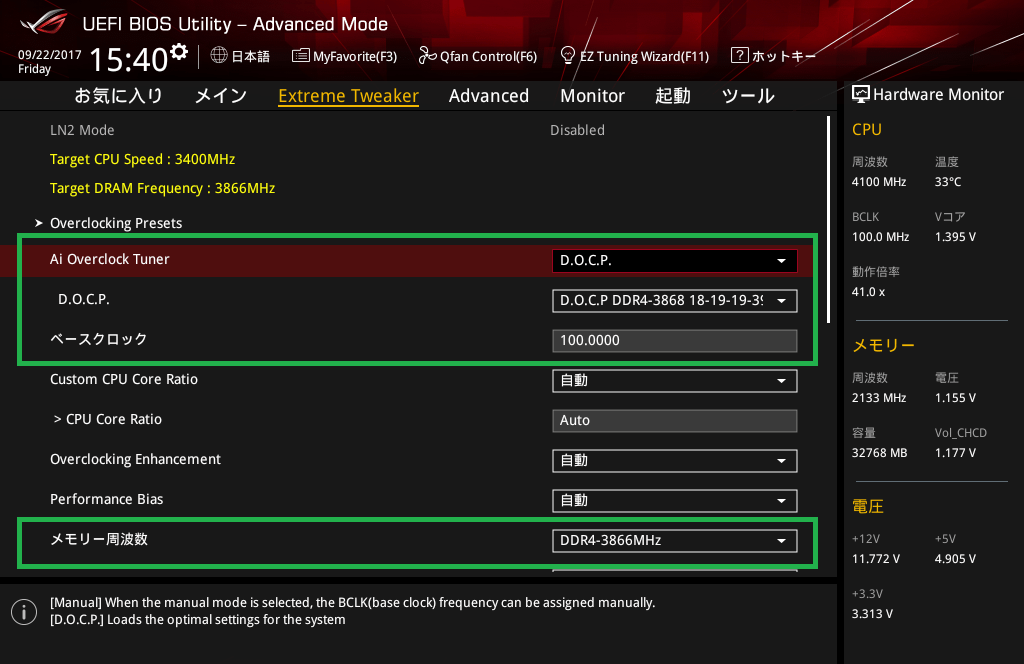Click the 09/22/2017 date text

(50, 55)
